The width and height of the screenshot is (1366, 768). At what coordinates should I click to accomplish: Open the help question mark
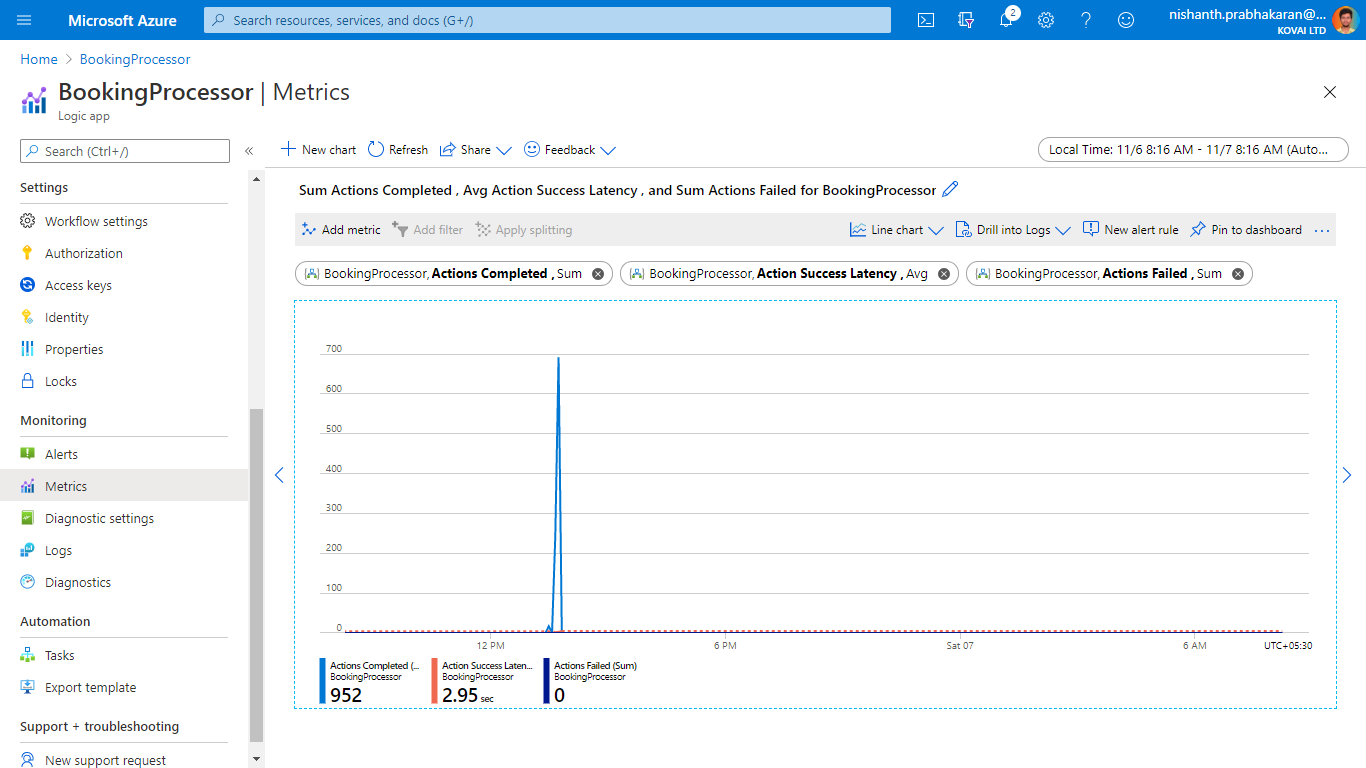(x=1086, y=20)
